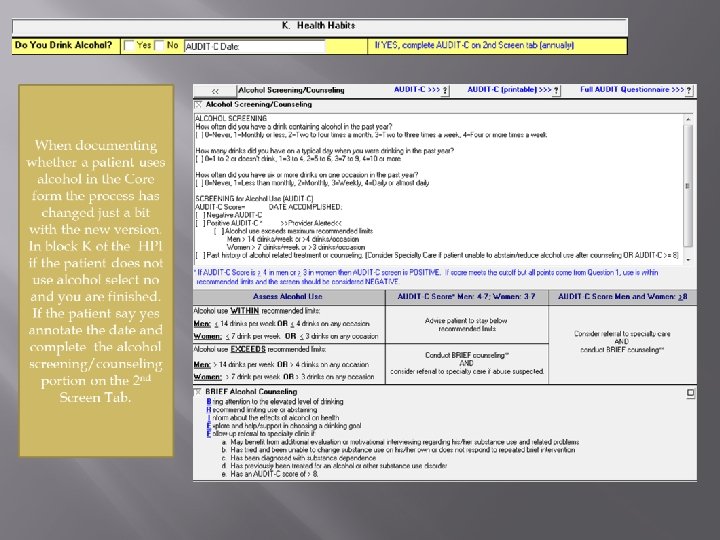Click into the AUDIT-C Date field
This screenshot has width=720, height=540.
255,46
